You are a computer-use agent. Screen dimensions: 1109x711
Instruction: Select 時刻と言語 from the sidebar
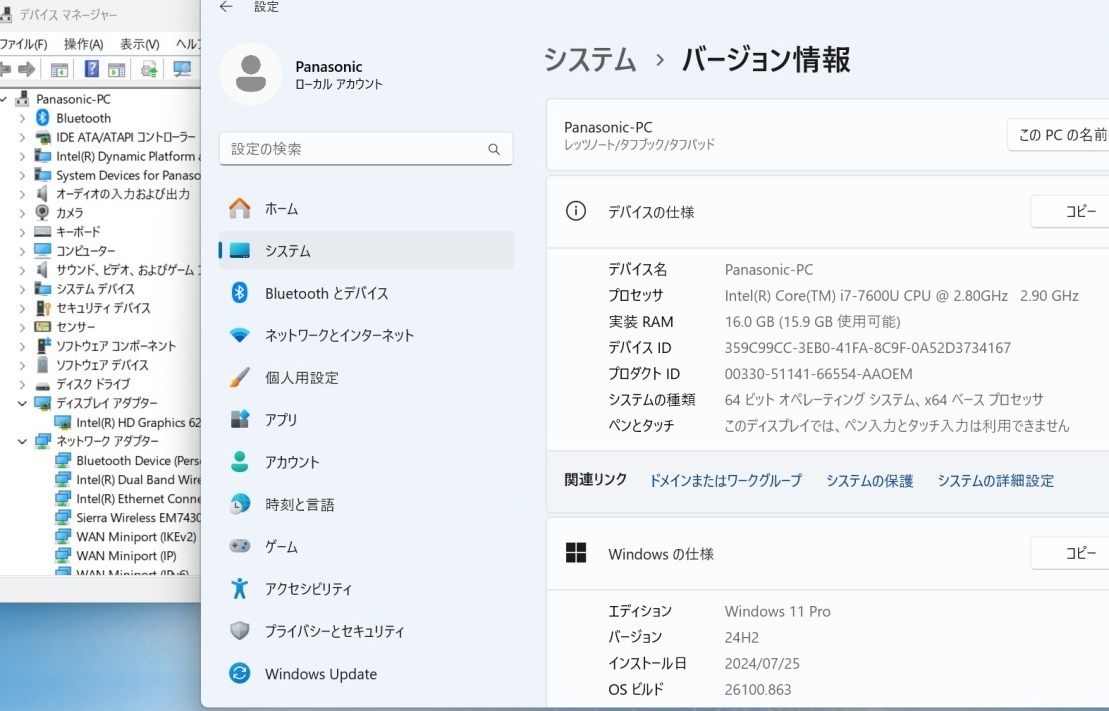pyautogui.click(x=300, y=504)
